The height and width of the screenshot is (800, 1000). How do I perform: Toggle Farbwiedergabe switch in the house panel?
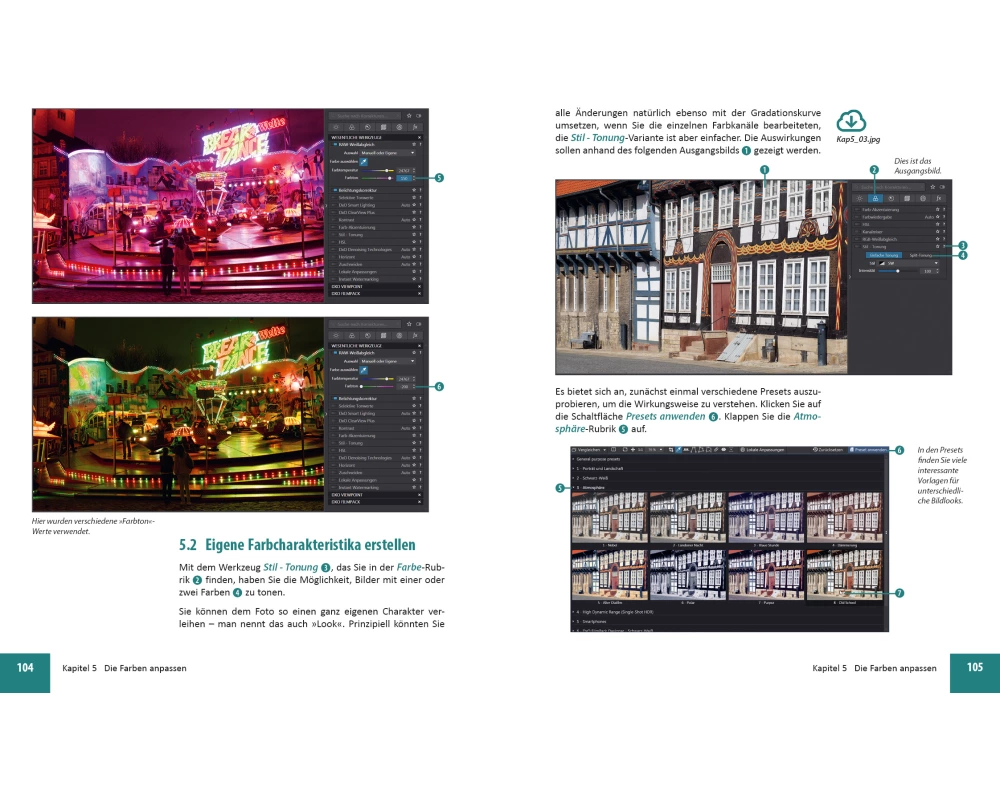tap(855, 217)
